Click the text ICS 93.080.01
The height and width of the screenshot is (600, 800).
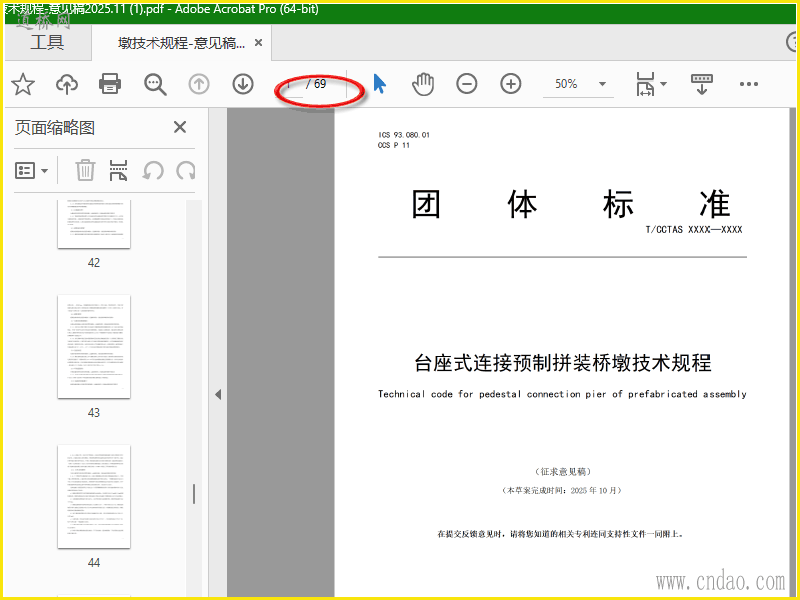[404, 135]
